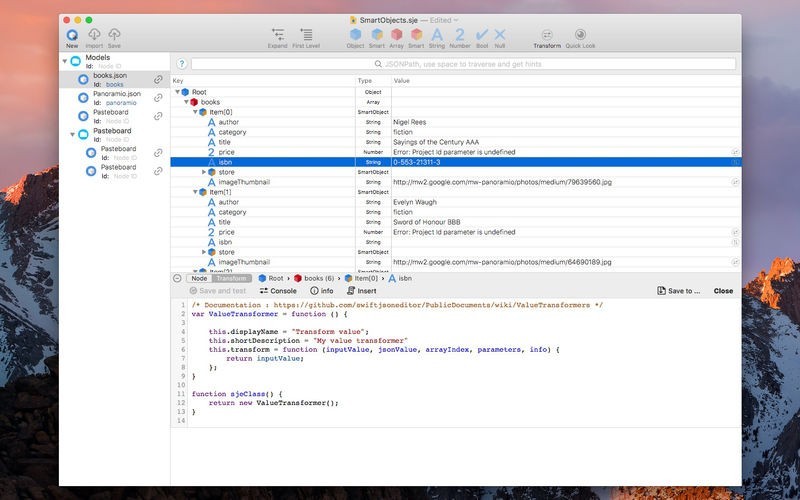Collapse the Pasteboard group in sidebar
Viewport: 800px width, 500px height.
[72, 135]
